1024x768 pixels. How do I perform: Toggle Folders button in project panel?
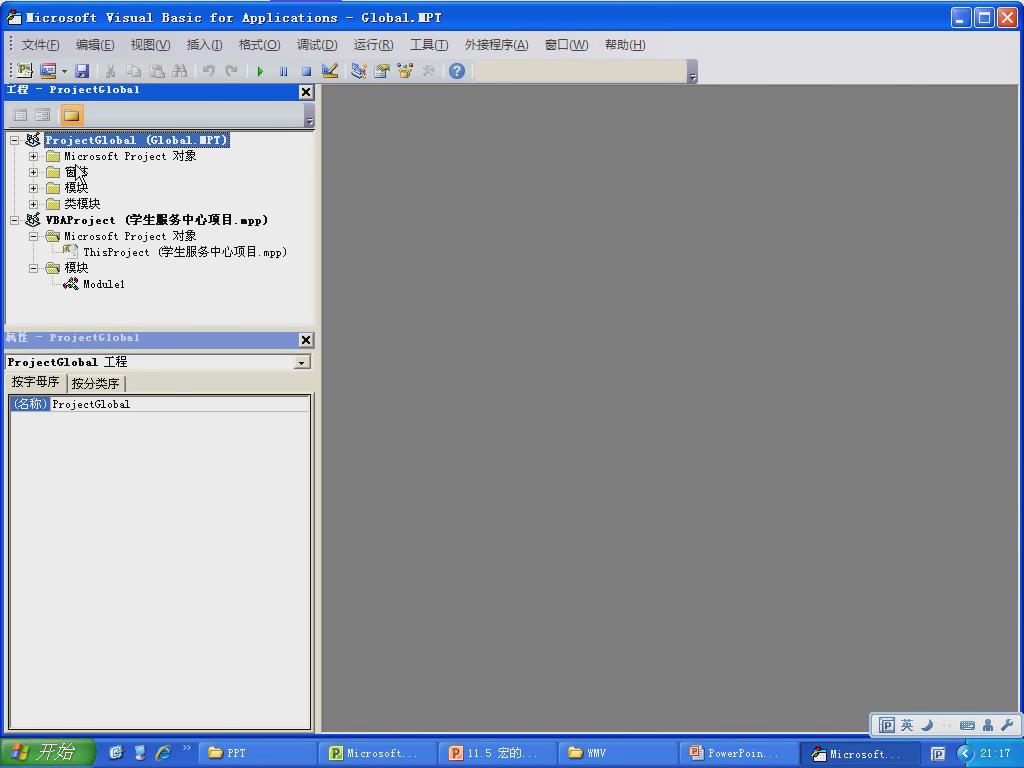point(71,116)
